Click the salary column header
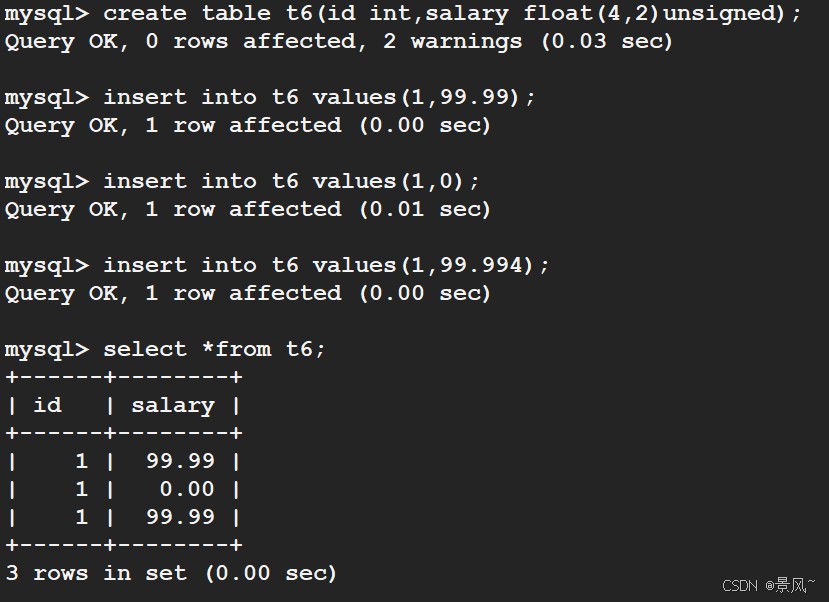 coord(173,405)
